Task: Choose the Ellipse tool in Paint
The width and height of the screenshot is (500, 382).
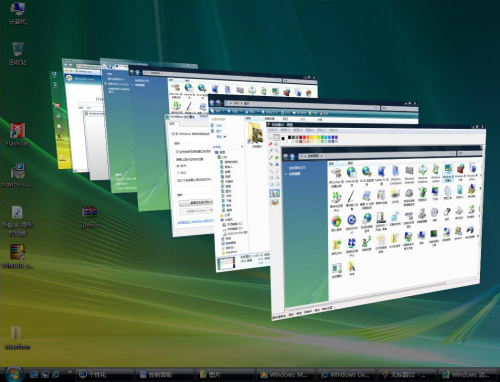Action: [271, 184]
